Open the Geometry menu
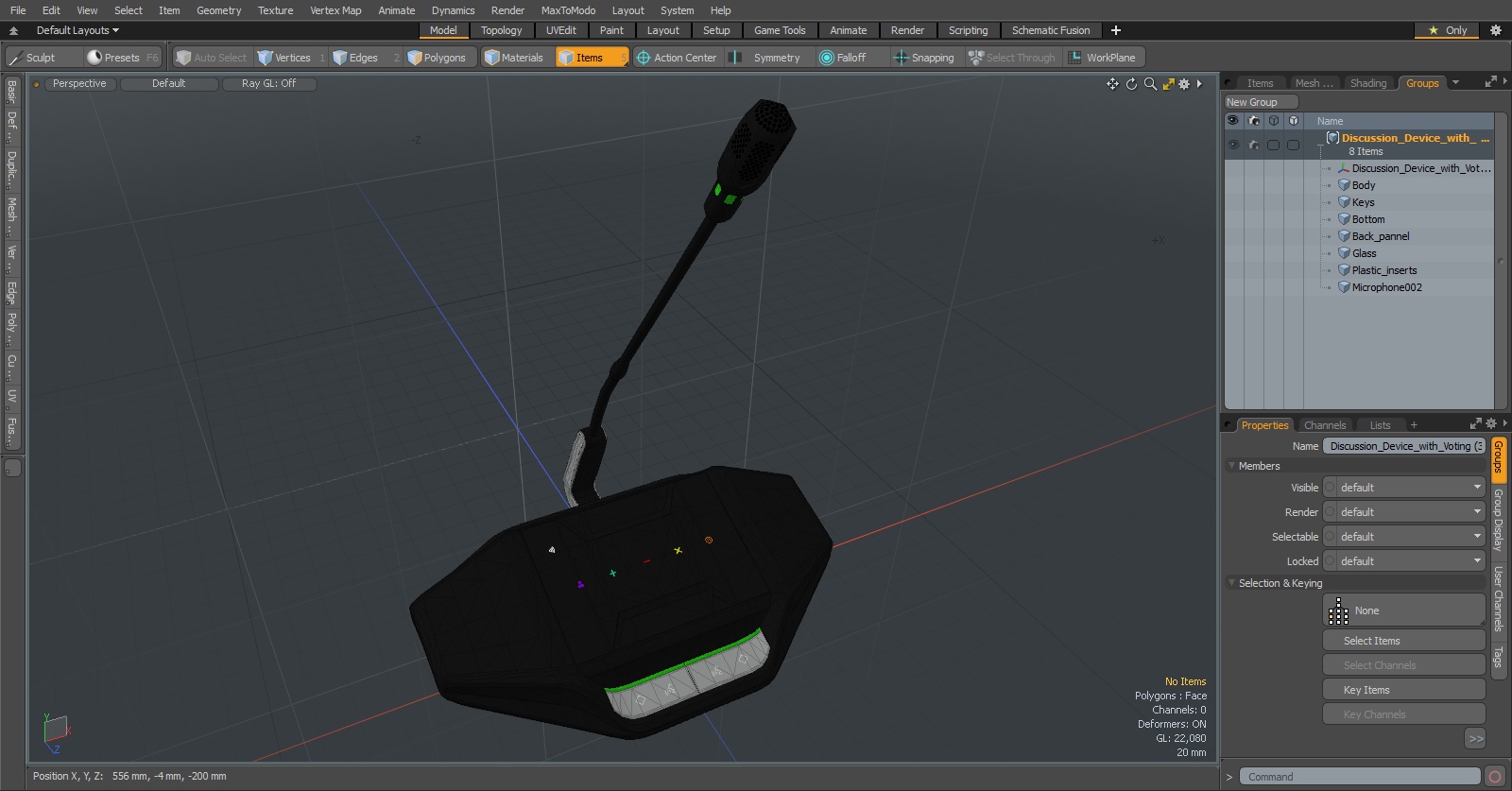This screenshot has width=1512, height=791. click(218, 10)
